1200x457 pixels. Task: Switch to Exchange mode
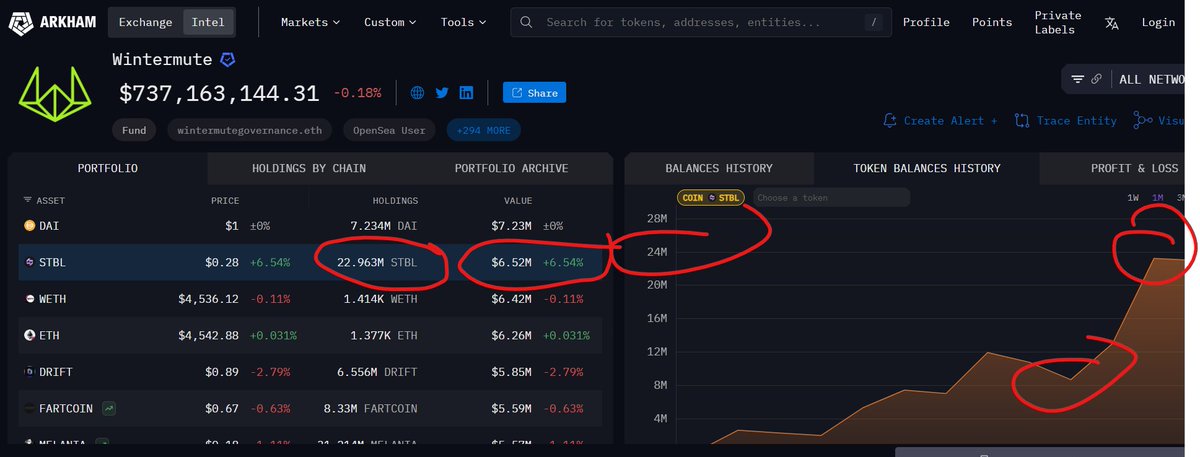146,22
